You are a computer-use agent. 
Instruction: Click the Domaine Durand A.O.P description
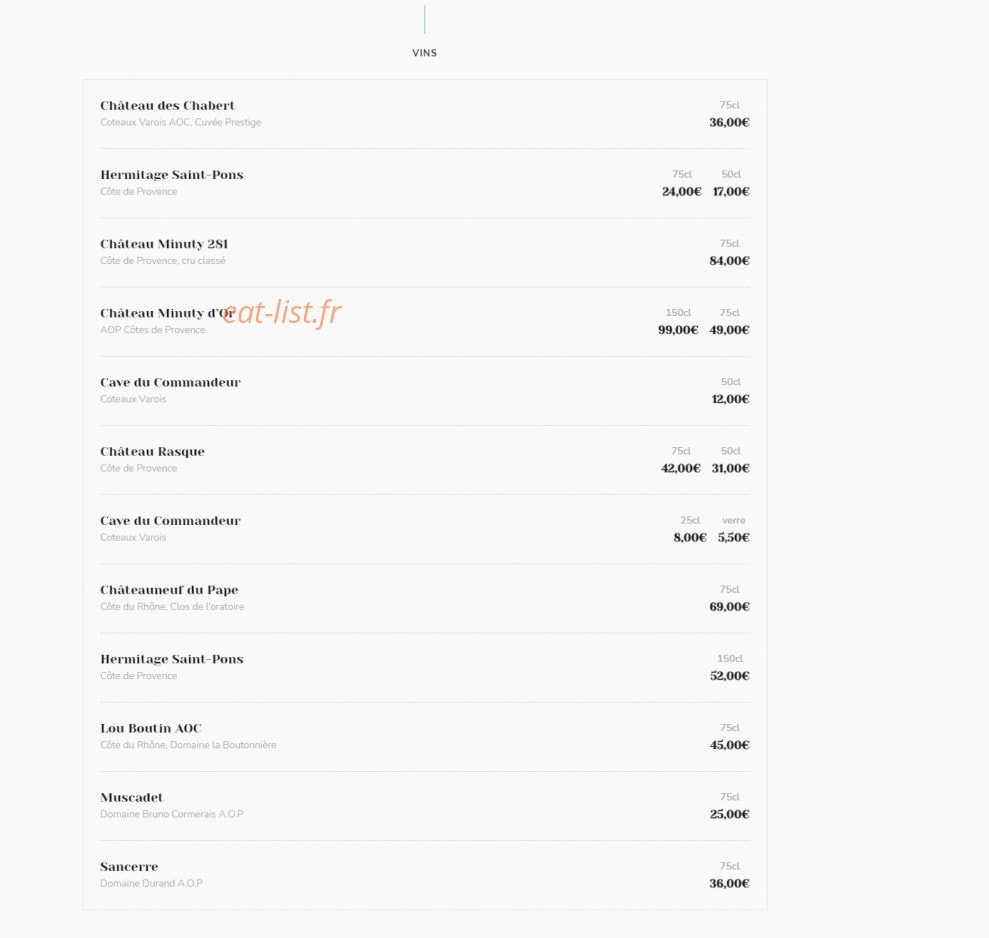(x=151, y=883)
